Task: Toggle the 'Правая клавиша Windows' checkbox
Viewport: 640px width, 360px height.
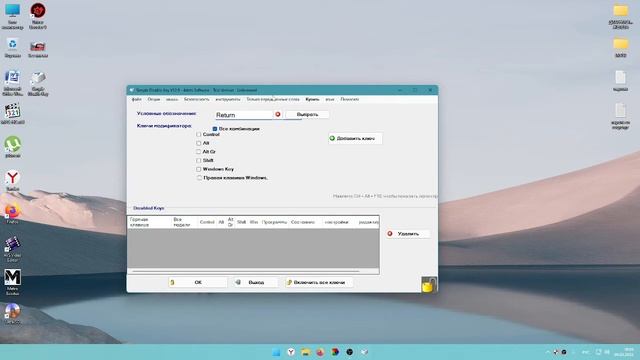Action: [199, 178]
